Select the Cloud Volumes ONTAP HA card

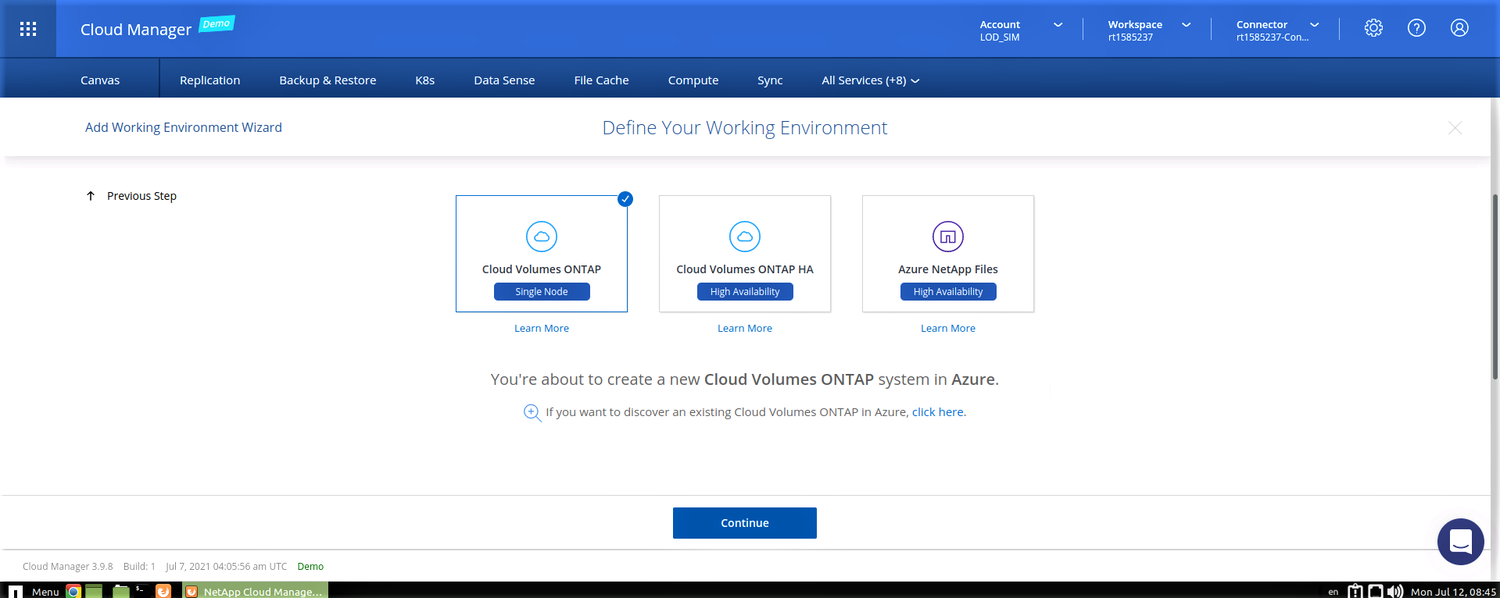(x=745, y=254)
